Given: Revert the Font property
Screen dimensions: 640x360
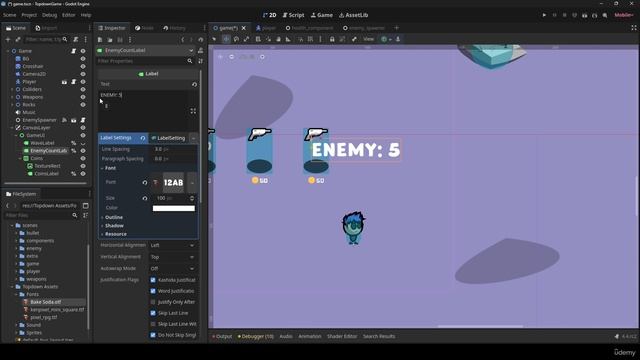Looking at the screenshot, I should [144, 182].
